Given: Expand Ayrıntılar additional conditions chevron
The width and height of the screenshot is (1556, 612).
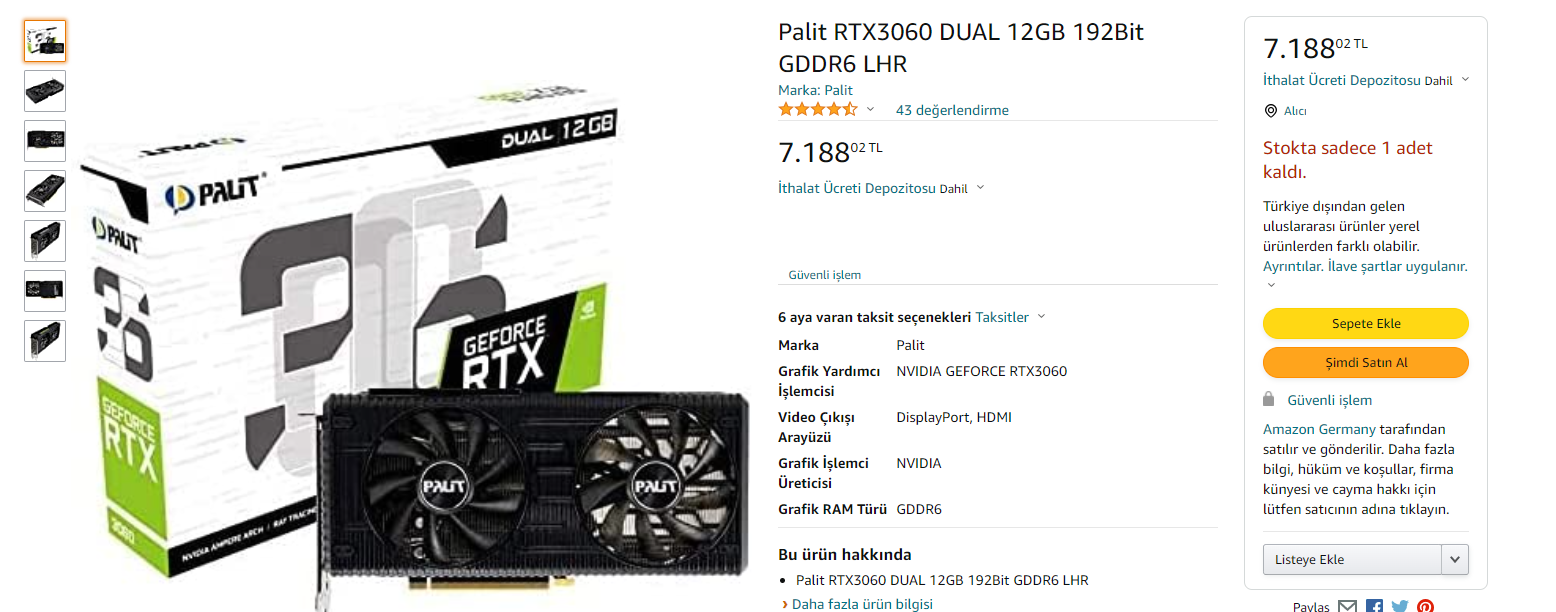Looking at the screenshot, I should pos(1272,285).
